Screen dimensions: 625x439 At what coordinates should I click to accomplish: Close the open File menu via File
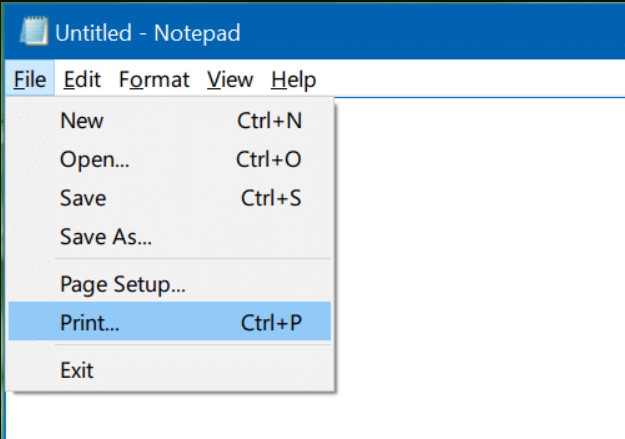30,80
